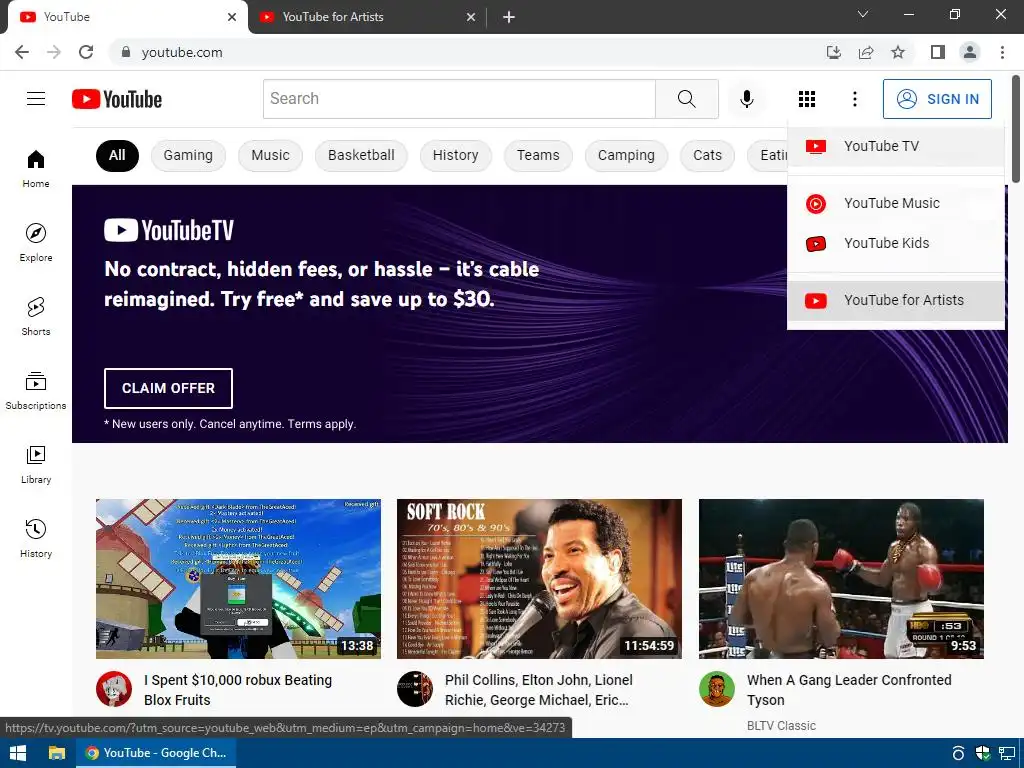Reload the page
This screenshot has height=768, width=1024.
(86, 52)
